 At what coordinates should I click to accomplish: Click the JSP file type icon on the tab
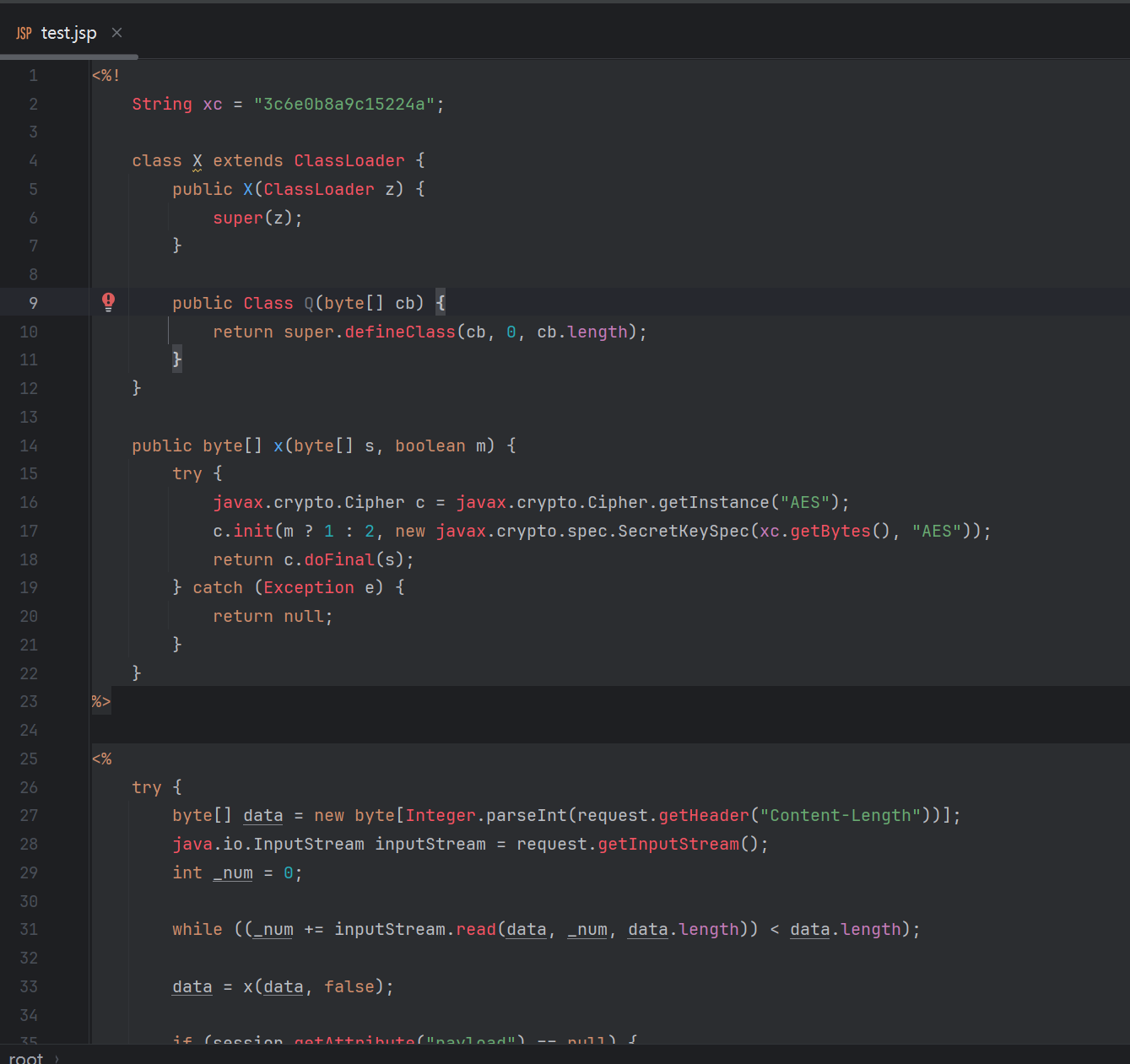point(24,33)
